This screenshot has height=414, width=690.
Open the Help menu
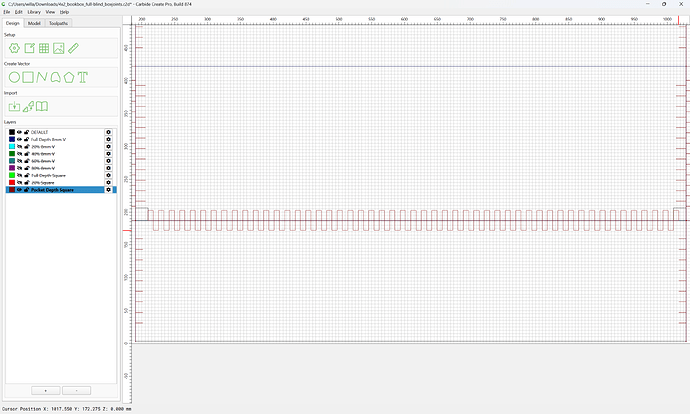coord(64,12)
